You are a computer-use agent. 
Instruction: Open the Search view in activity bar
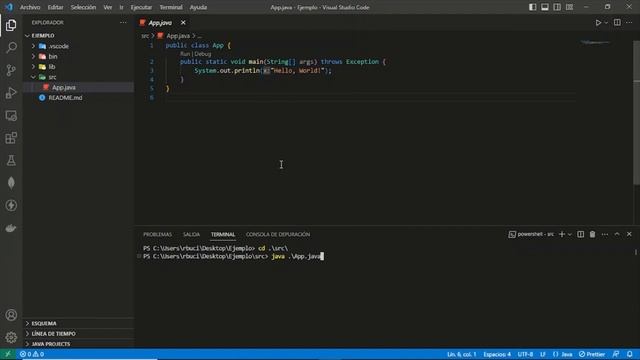click(11, 48)
